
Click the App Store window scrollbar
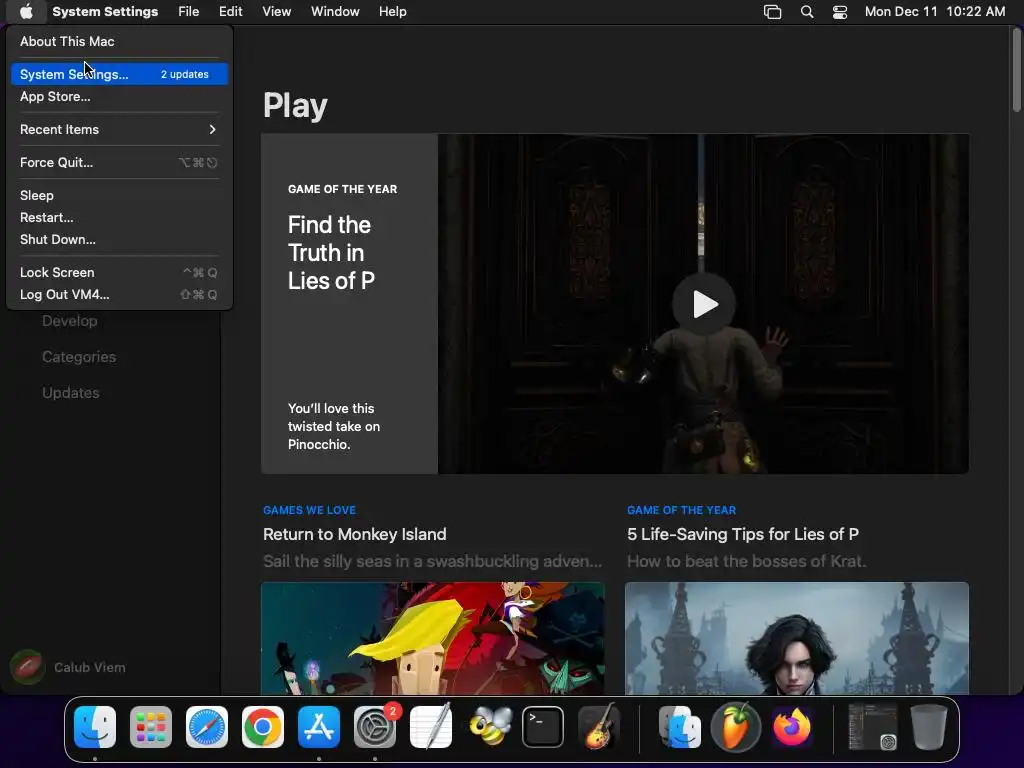(1017, 72)
